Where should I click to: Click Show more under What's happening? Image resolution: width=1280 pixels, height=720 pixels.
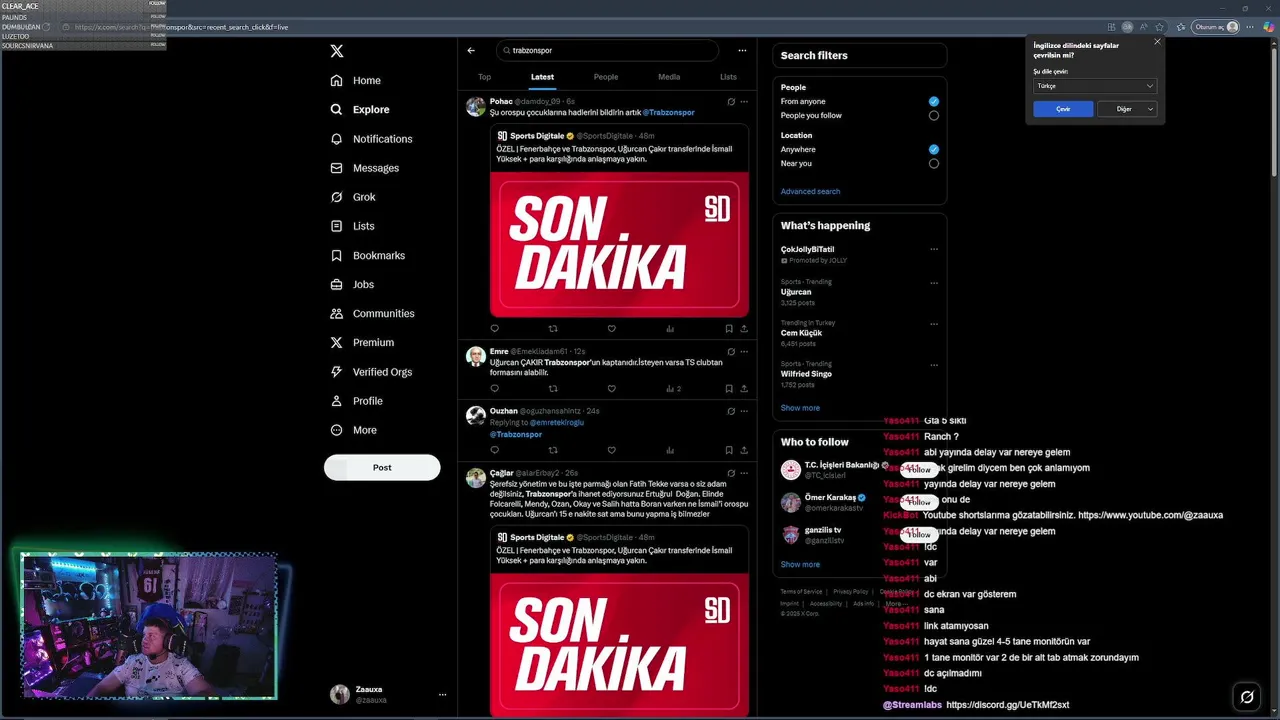tap(800, 408)
